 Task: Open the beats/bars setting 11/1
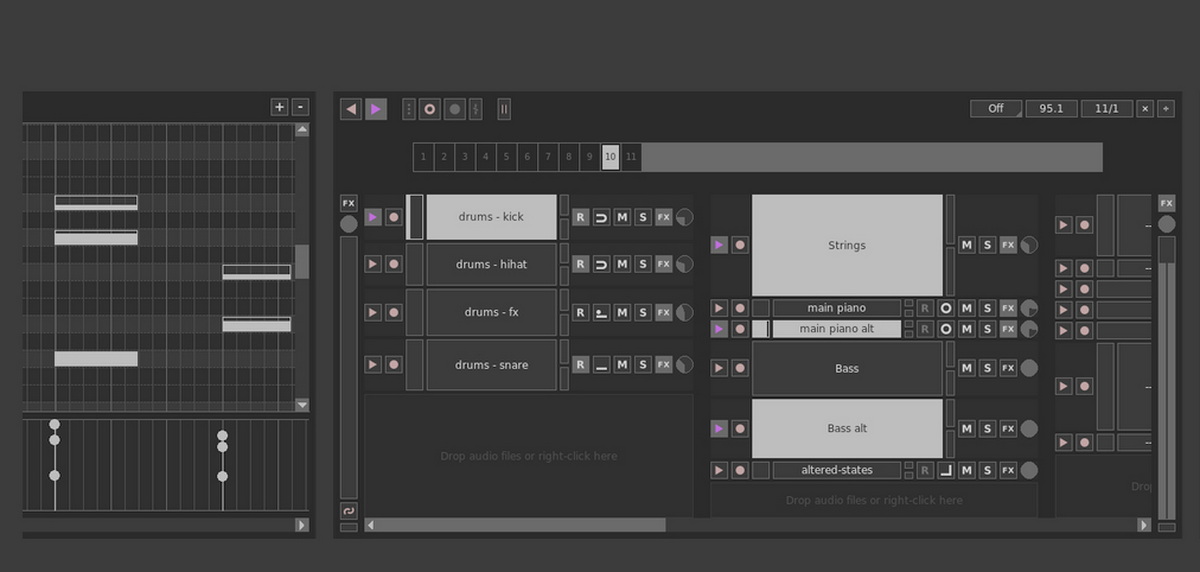tap(1107, 108)
